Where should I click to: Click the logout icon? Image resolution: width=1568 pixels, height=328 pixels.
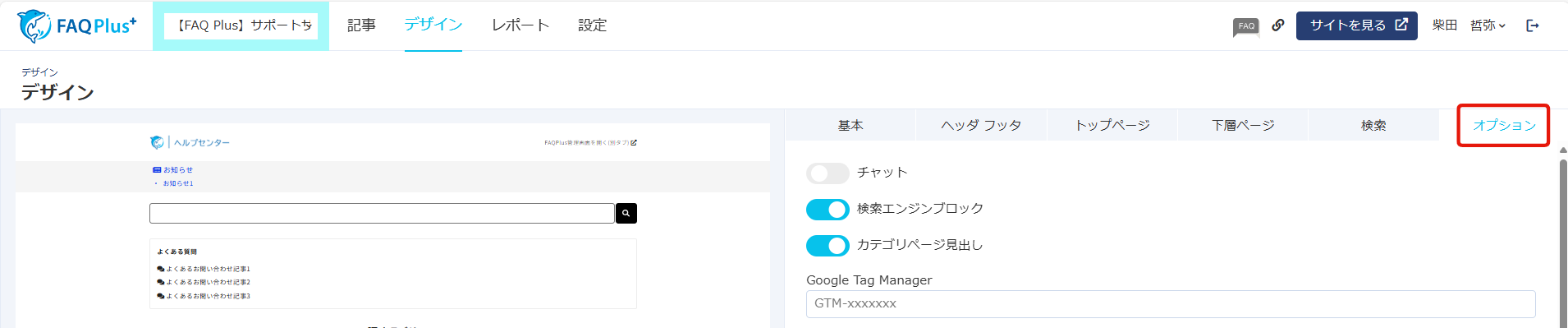point(1532,25)
